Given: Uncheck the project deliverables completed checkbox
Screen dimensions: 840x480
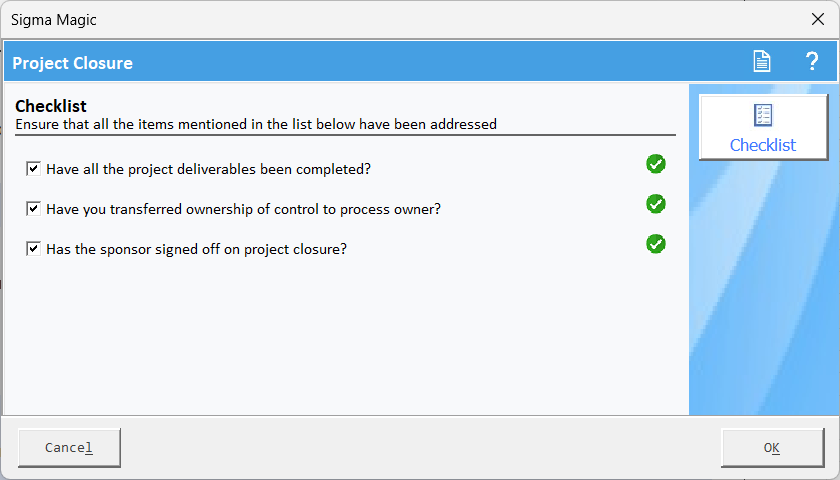Looking at the screenshot, I should [x=33, y=169].
